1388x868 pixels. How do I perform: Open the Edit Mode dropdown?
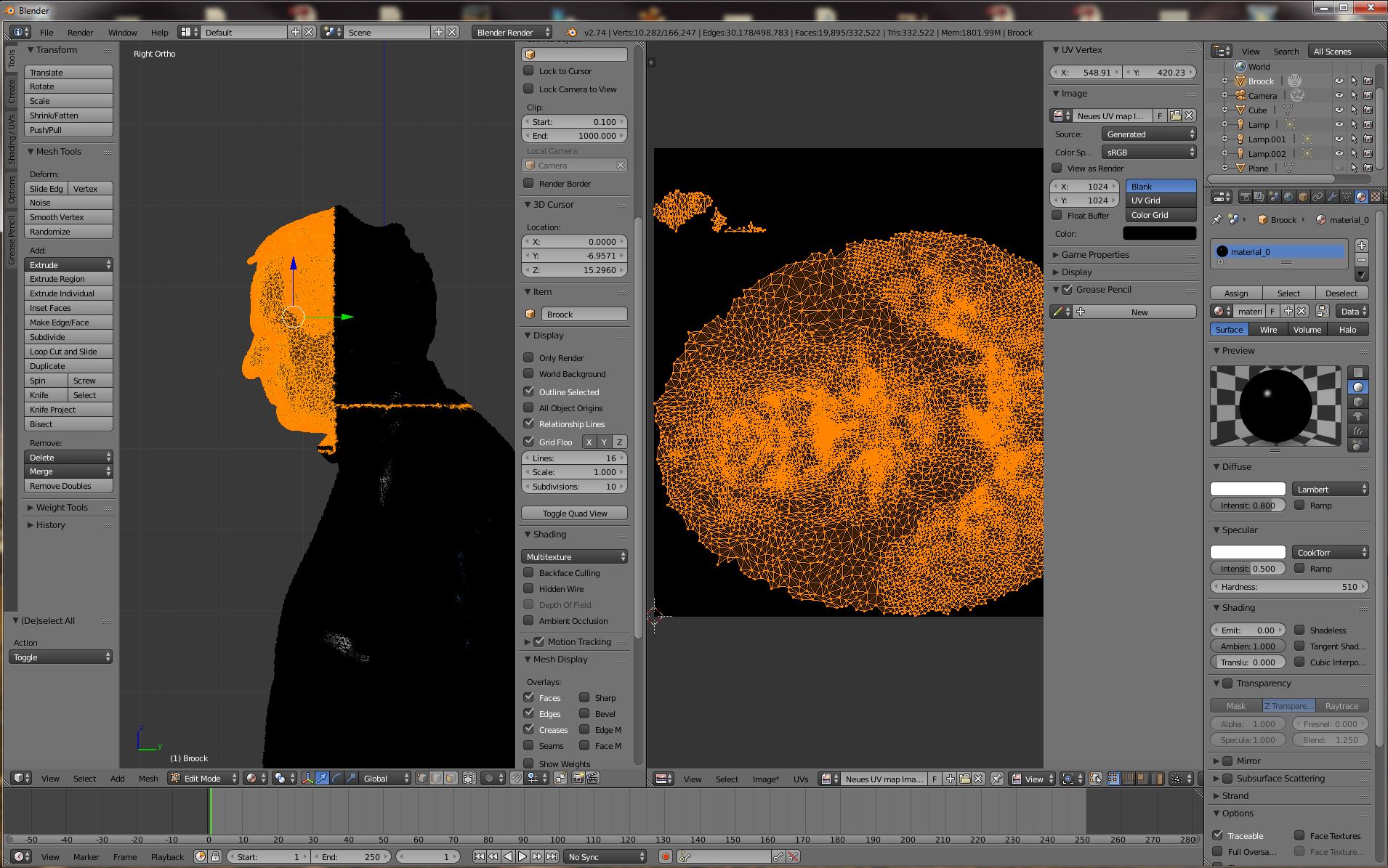[203, 778]
